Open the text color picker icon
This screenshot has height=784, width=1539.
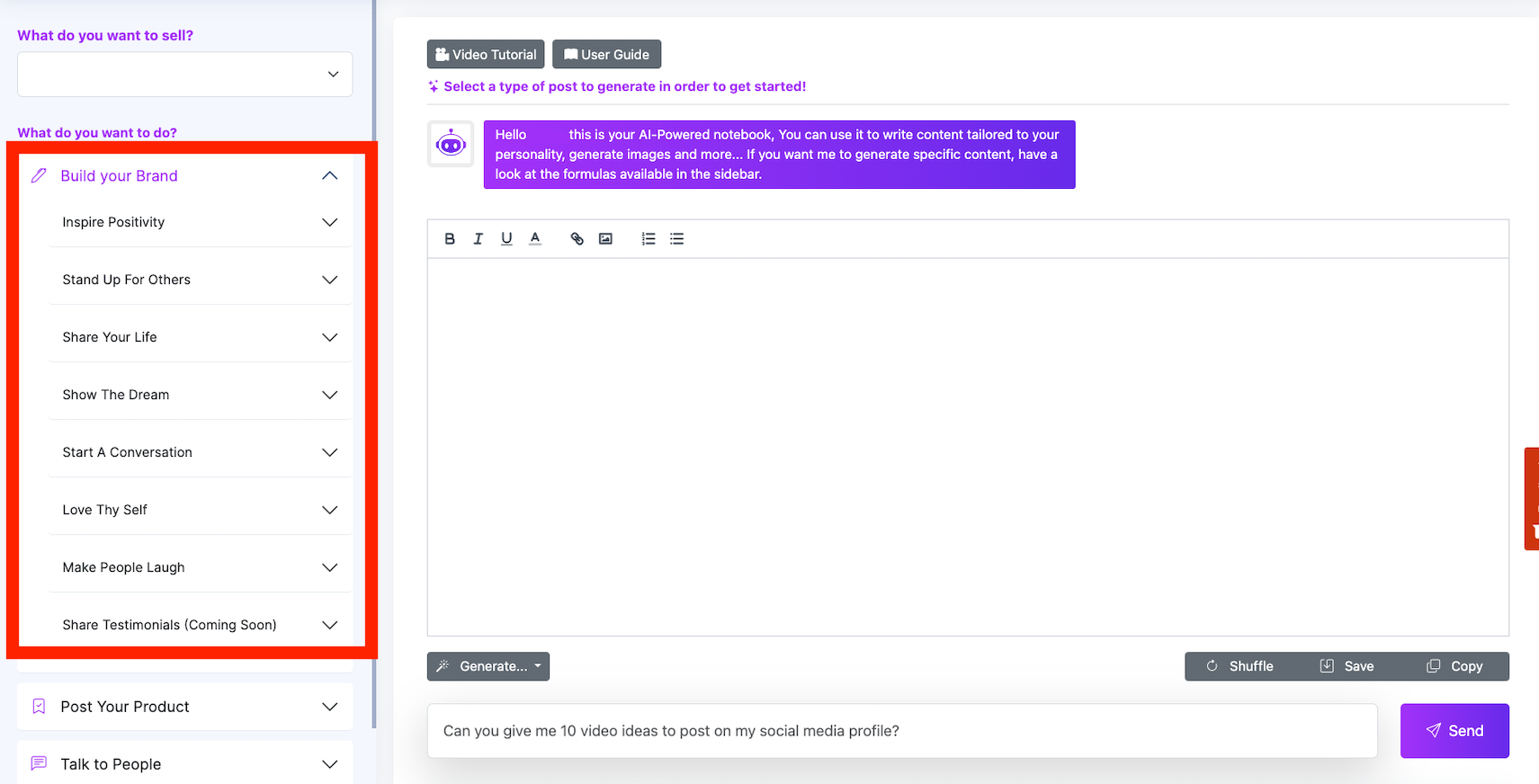535,239
